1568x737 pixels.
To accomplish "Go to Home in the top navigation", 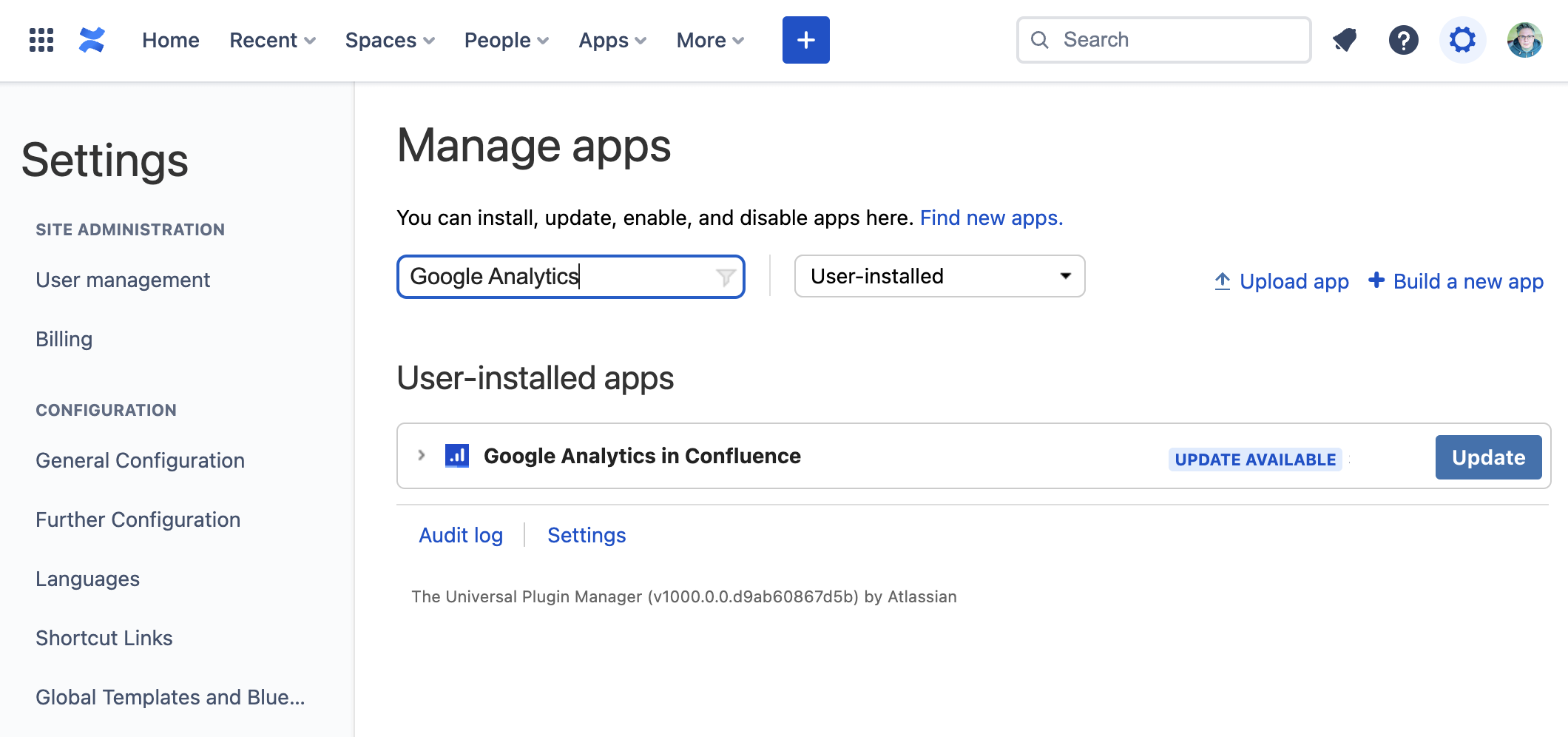I will 171,40.
